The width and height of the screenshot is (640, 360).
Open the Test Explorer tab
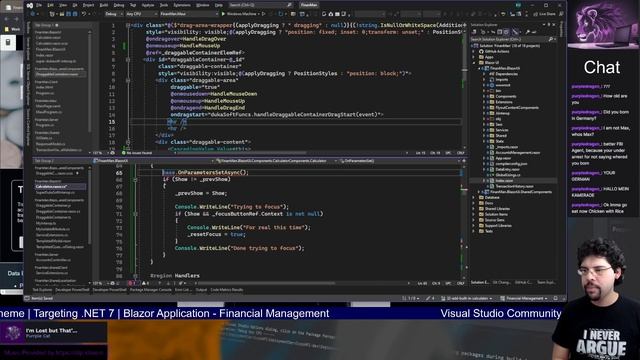tap(42, 290)
